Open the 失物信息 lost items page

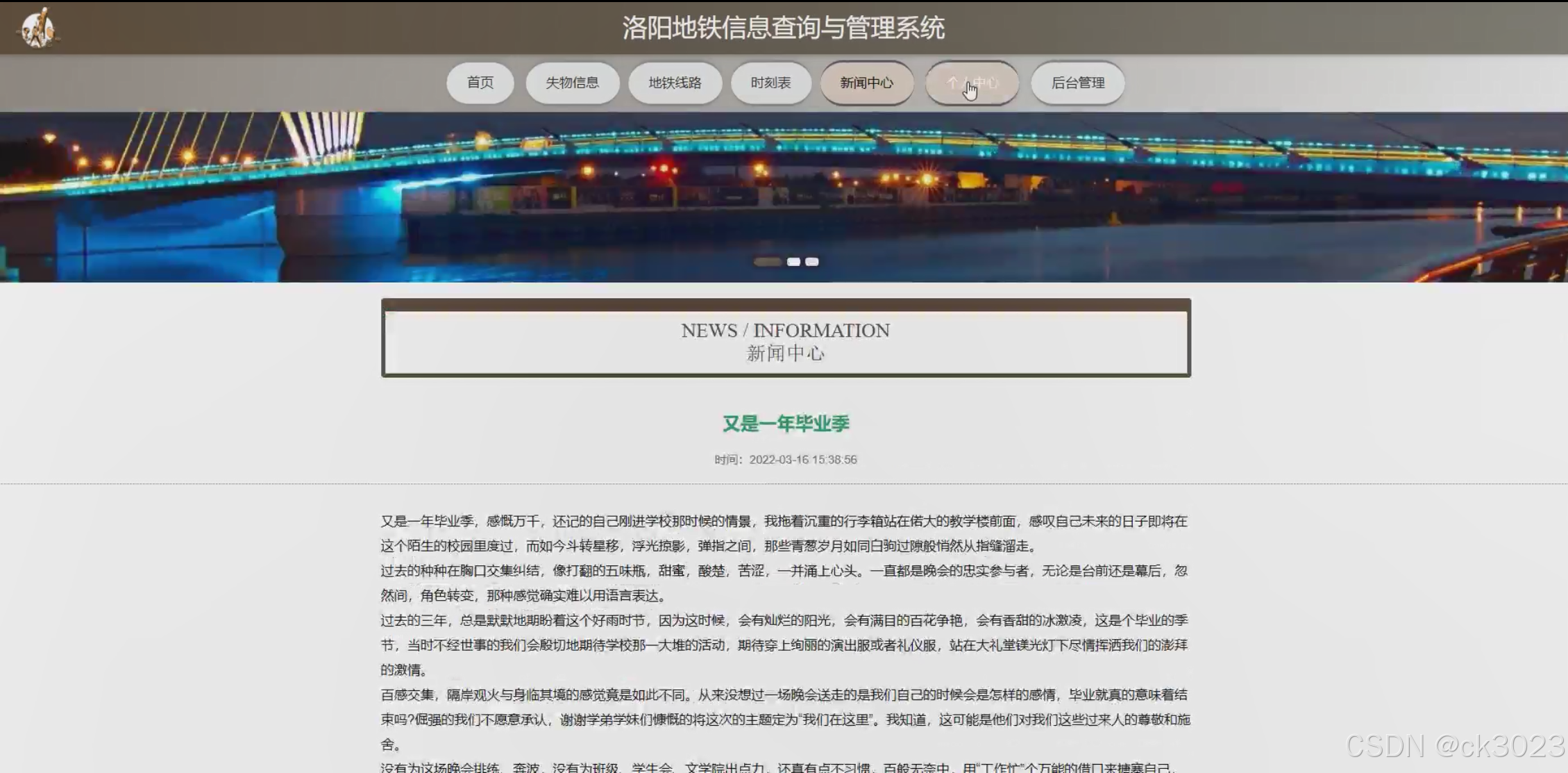pos(572,83)
